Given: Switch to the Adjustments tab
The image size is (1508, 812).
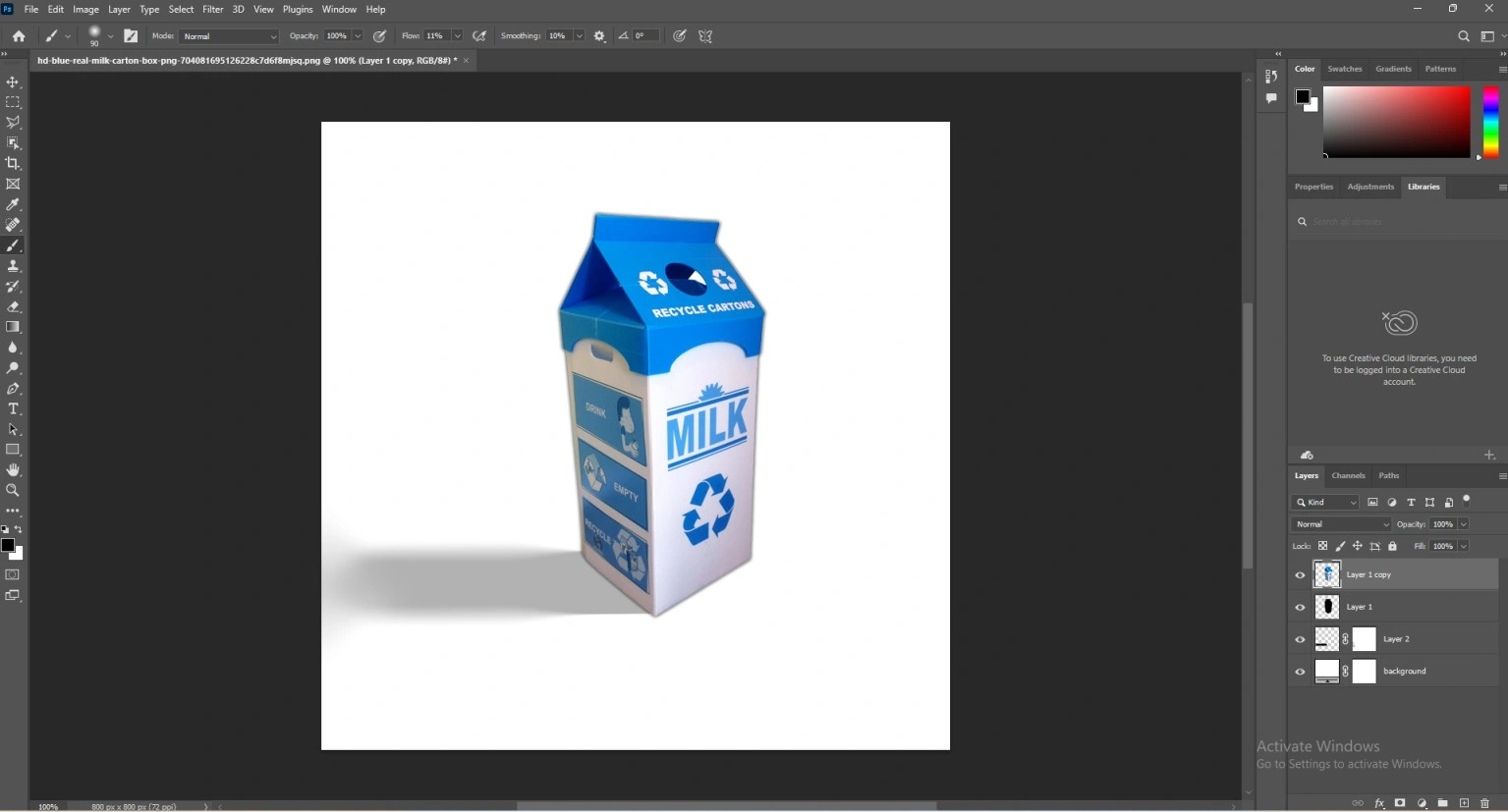Looking at the screenshot, I should (1370, 187).
